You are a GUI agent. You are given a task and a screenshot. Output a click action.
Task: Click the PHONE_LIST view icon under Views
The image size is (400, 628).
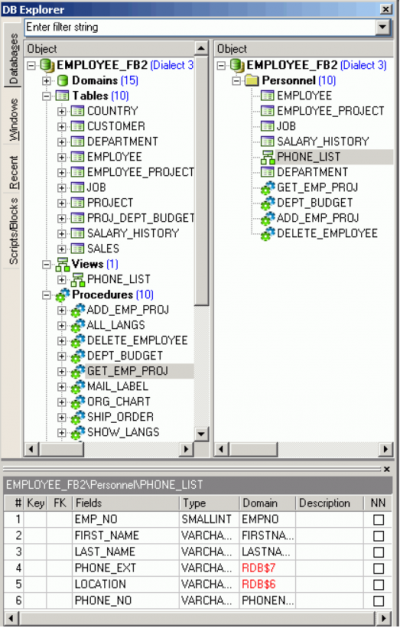click(78, 280)
